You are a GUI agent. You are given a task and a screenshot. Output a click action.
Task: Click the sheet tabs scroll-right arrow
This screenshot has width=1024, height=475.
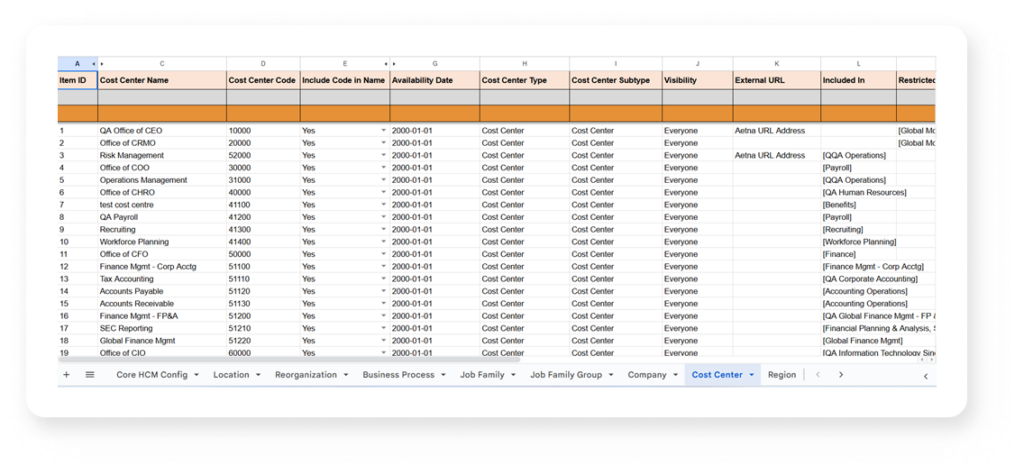840,375
